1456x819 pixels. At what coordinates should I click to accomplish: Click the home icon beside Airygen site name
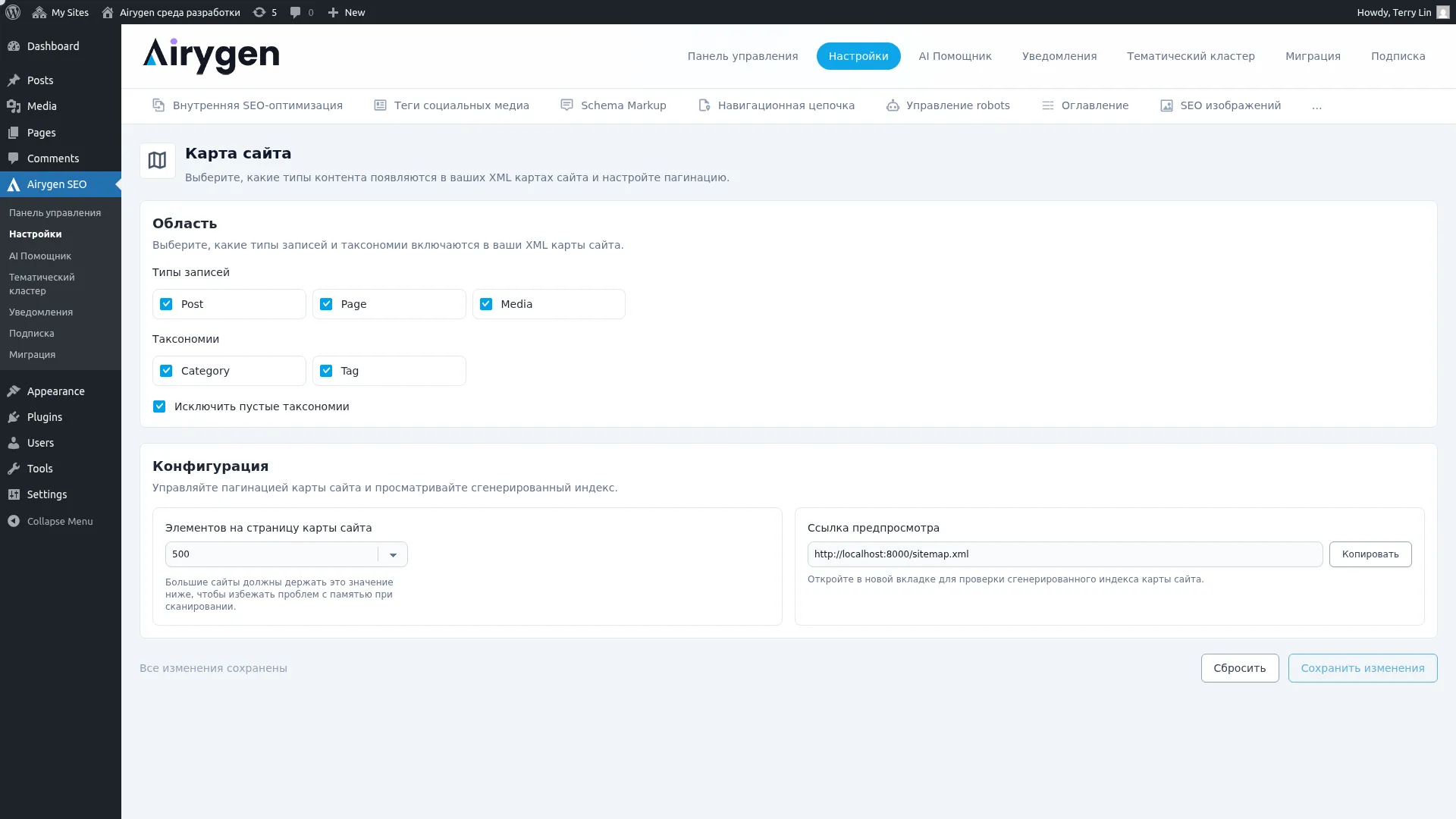click(x=108, y=12)
